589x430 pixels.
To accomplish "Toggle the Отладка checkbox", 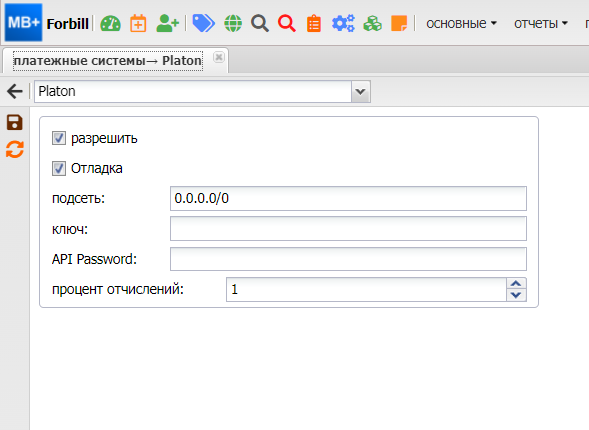I will pos(59,168).
